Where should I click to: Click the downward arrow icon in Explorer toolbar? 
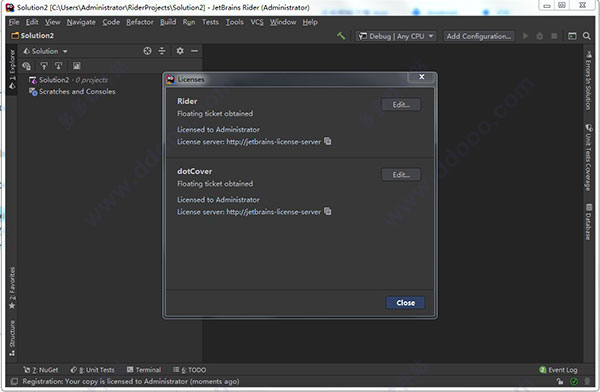click(x=59, y=66)
